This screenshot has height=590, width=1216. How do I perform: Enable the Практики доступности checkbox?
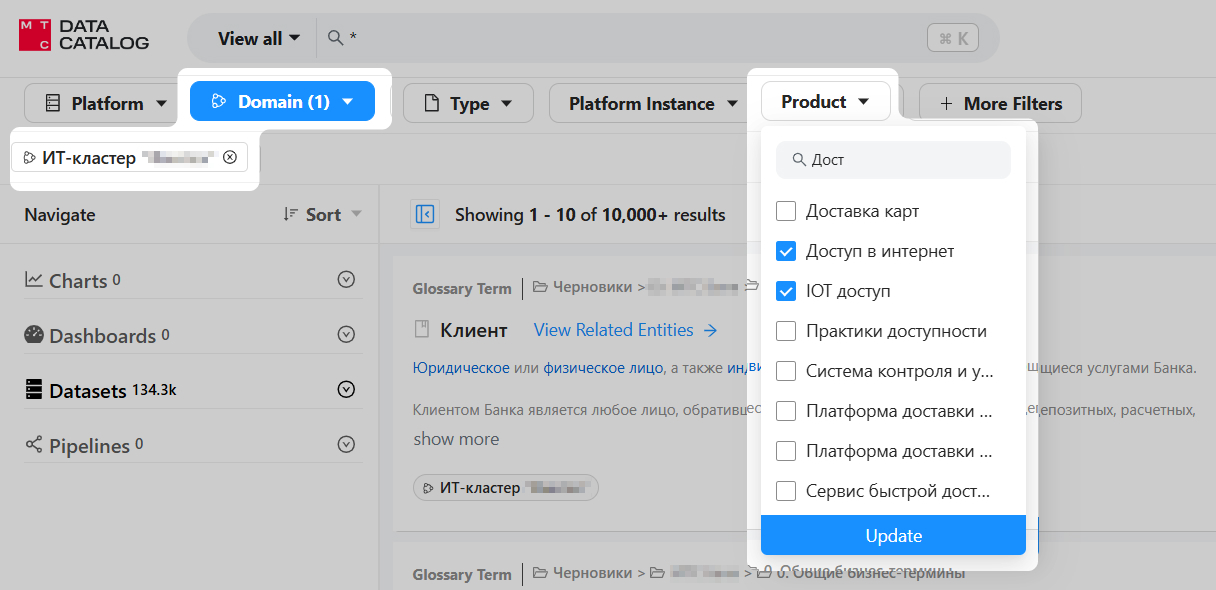[786, 331]
